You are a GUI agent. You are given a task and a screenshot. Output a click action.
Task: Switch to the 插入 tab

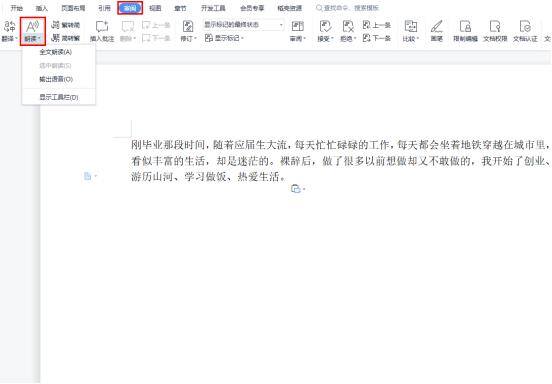[x=41, y=8]
